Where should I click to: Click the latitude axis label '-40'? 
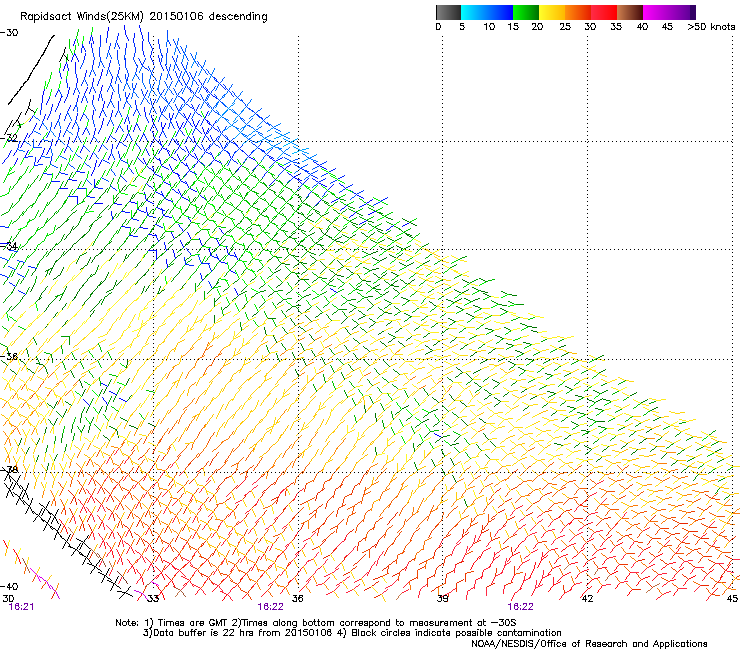coord(9,586)
